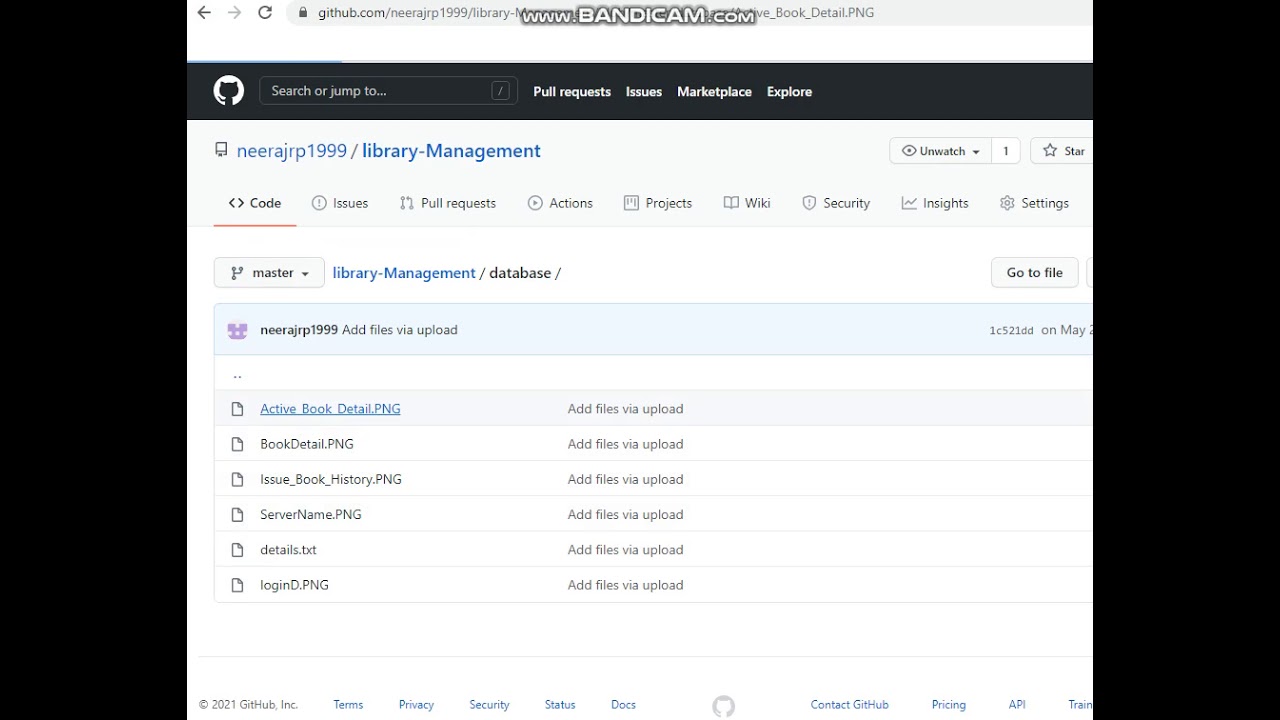Image resolution: width=1280 pixels, height=720 pixels.
Task: Click the file icon for Active_Book_Detail.PNG
Action: click(x=237, y=409)
